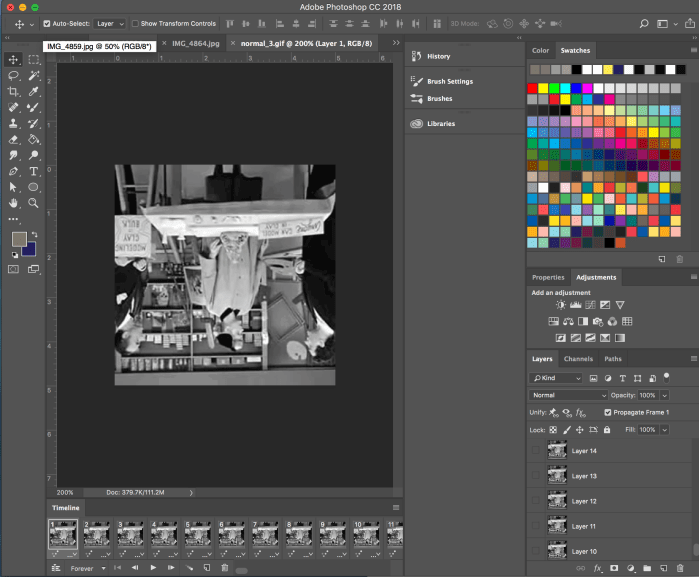Add a Levels adjustment

tap(576, 305)
